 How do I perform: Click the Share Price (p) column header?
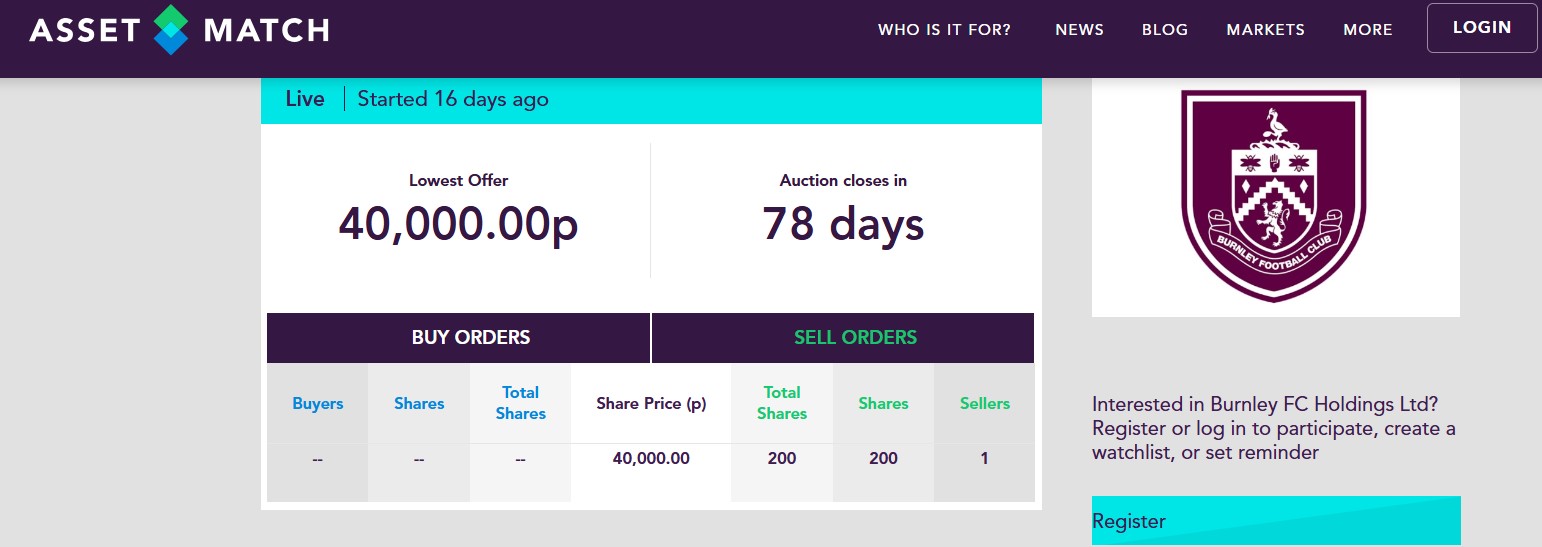[x=651, y=404]
